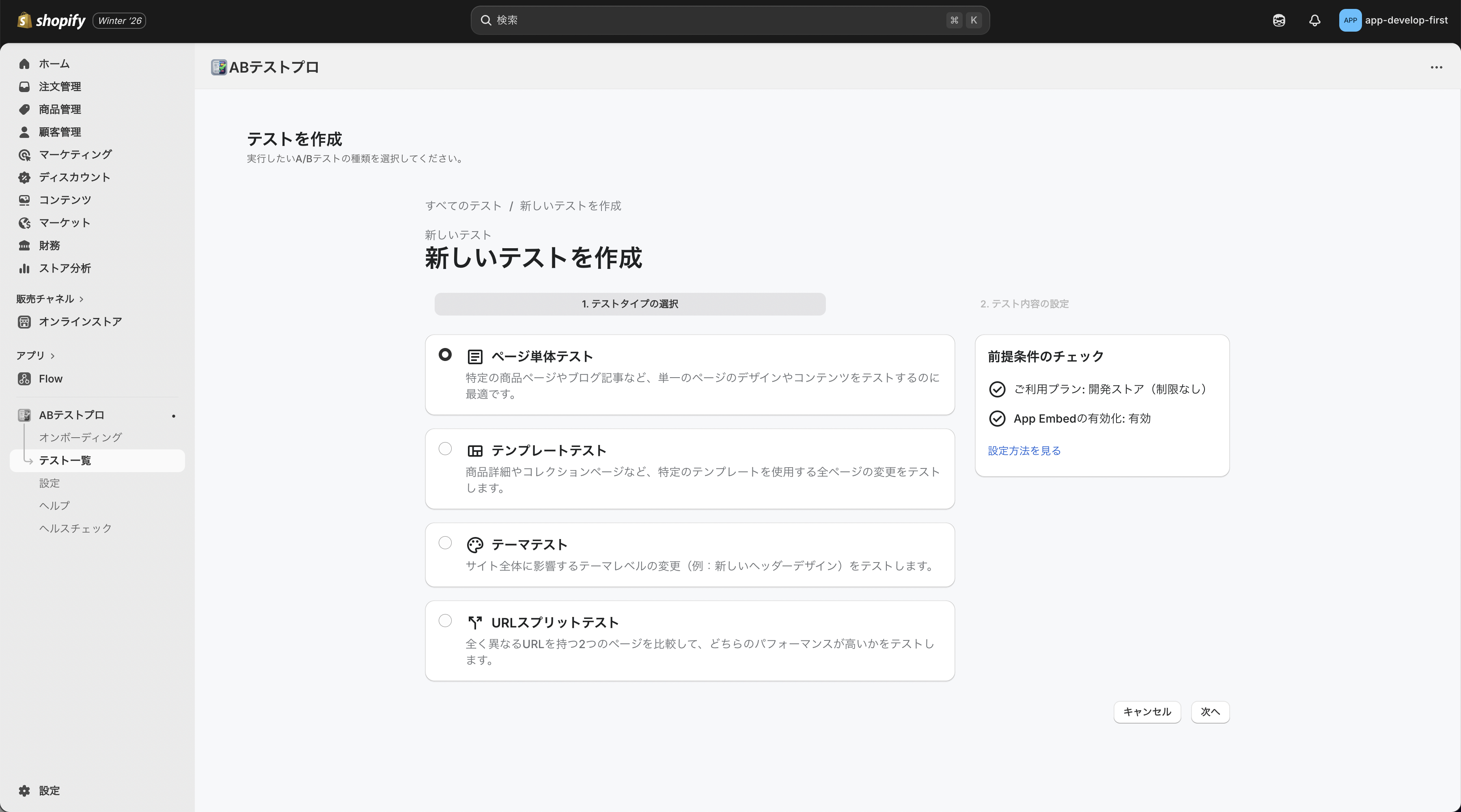Click the ディスカウント badge icon
Viewport: 1461px width, 812px height.
click(x=24, y=177)
